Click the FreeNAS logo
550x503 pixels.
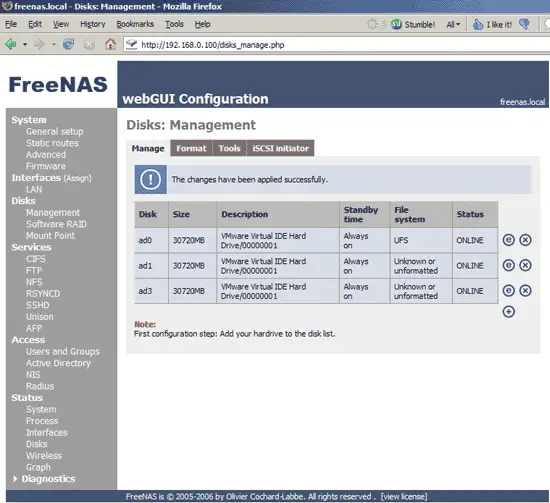58,85
